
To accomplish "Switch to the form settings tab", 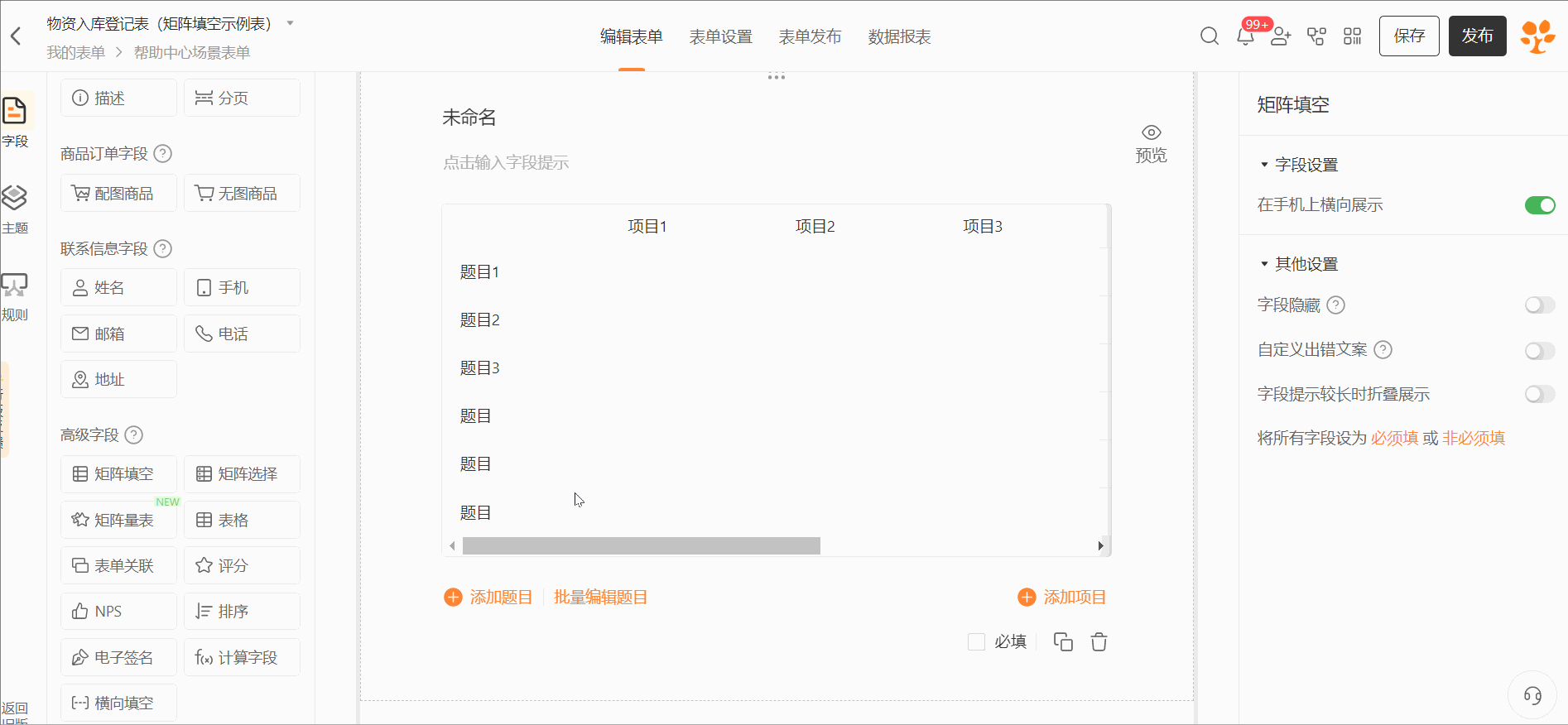I will [720, 37].
